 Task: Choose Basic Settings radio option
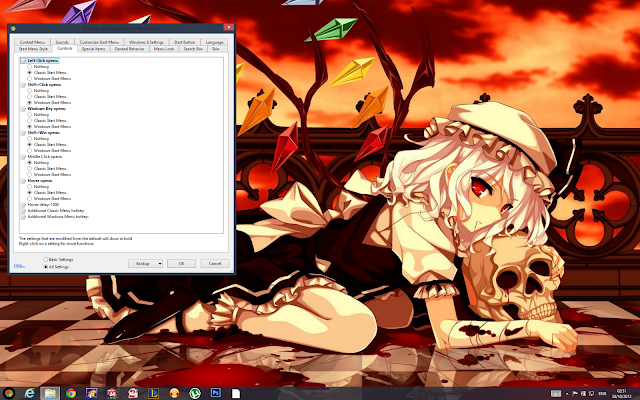tap(46, 260)
